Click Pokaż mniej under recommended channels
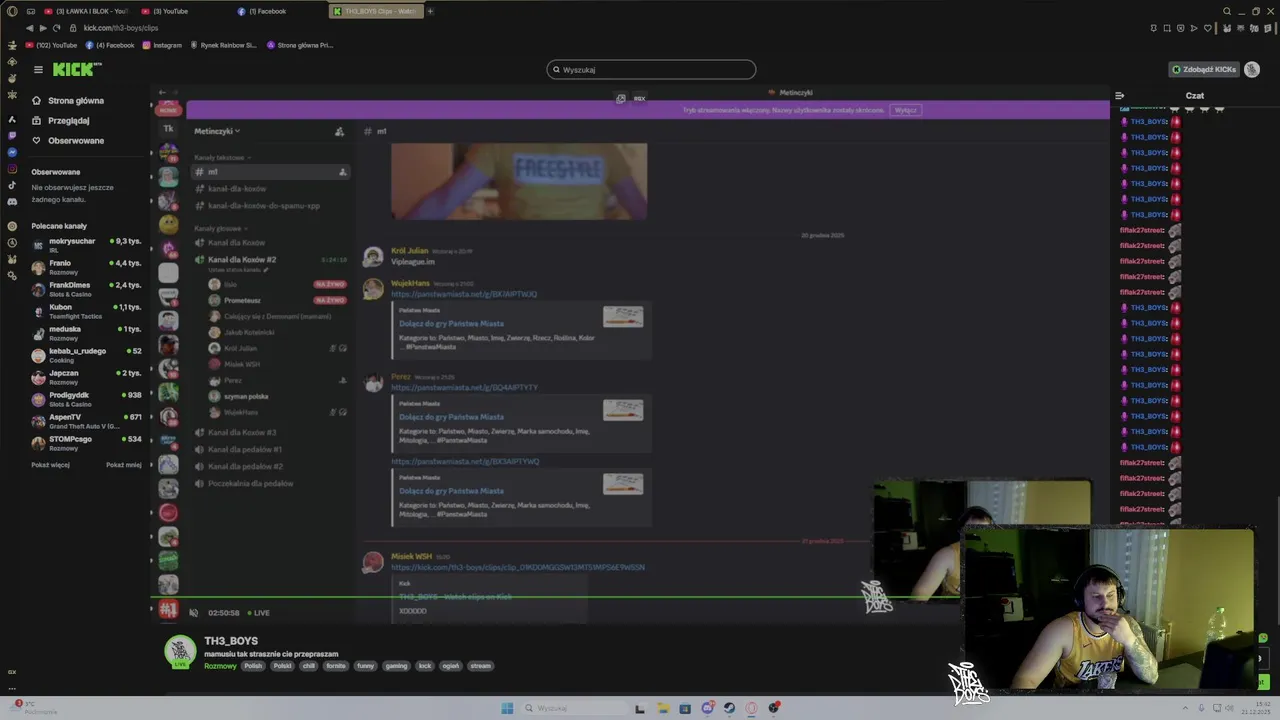Image resolution: width=1280 pixels, height=720 pixels. point(124,465)
